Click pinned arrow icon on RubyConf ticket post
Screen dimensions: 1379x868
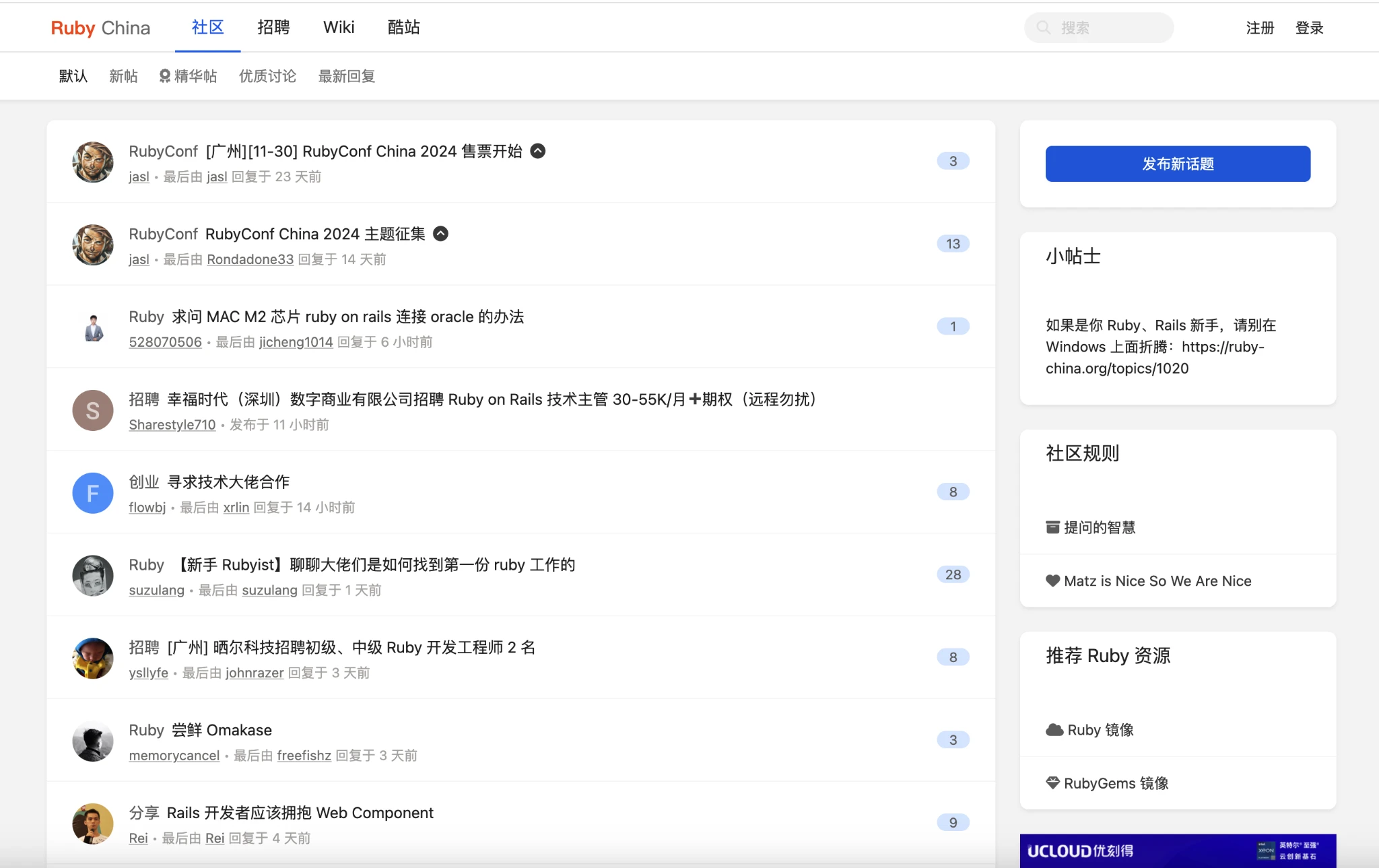click(x=537, y=151)
